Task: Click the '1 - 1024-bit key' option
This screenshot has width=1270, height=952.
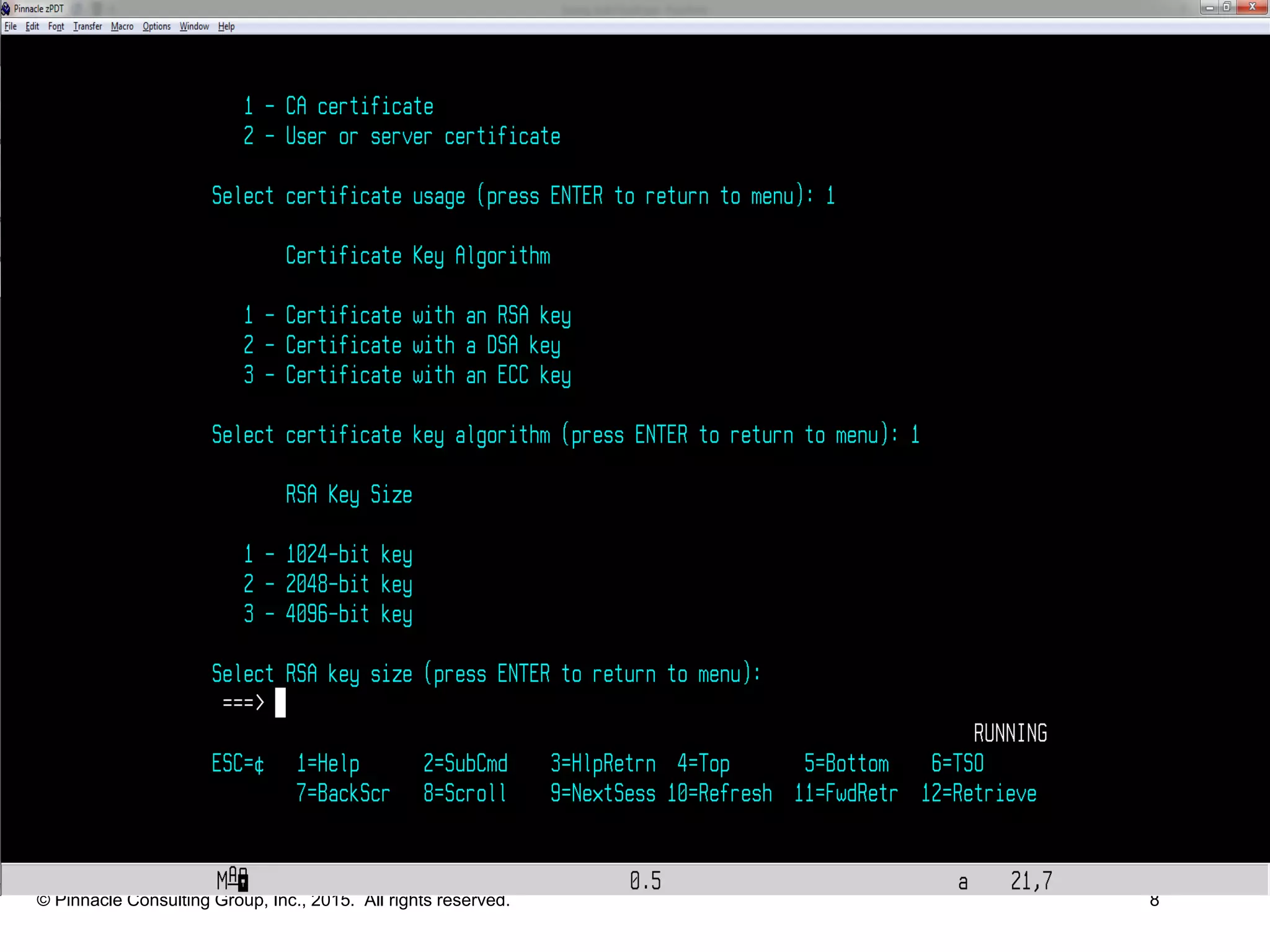Action: 328,554
